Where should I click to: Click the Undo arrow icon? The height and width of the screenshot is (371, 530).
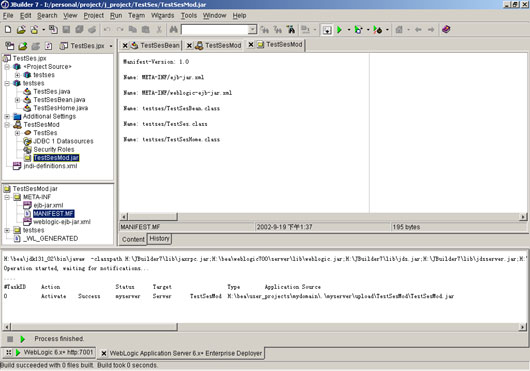pyautogui.click(x=107, y=30)
